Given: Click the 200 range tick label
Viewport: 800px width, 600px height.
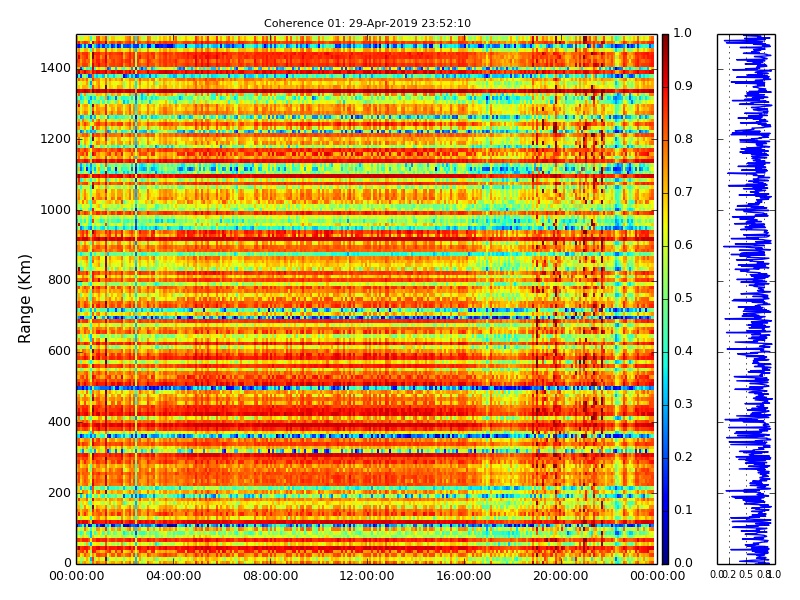Looking at the screenshot, I should pyautogui.click(x=59, y=493).
